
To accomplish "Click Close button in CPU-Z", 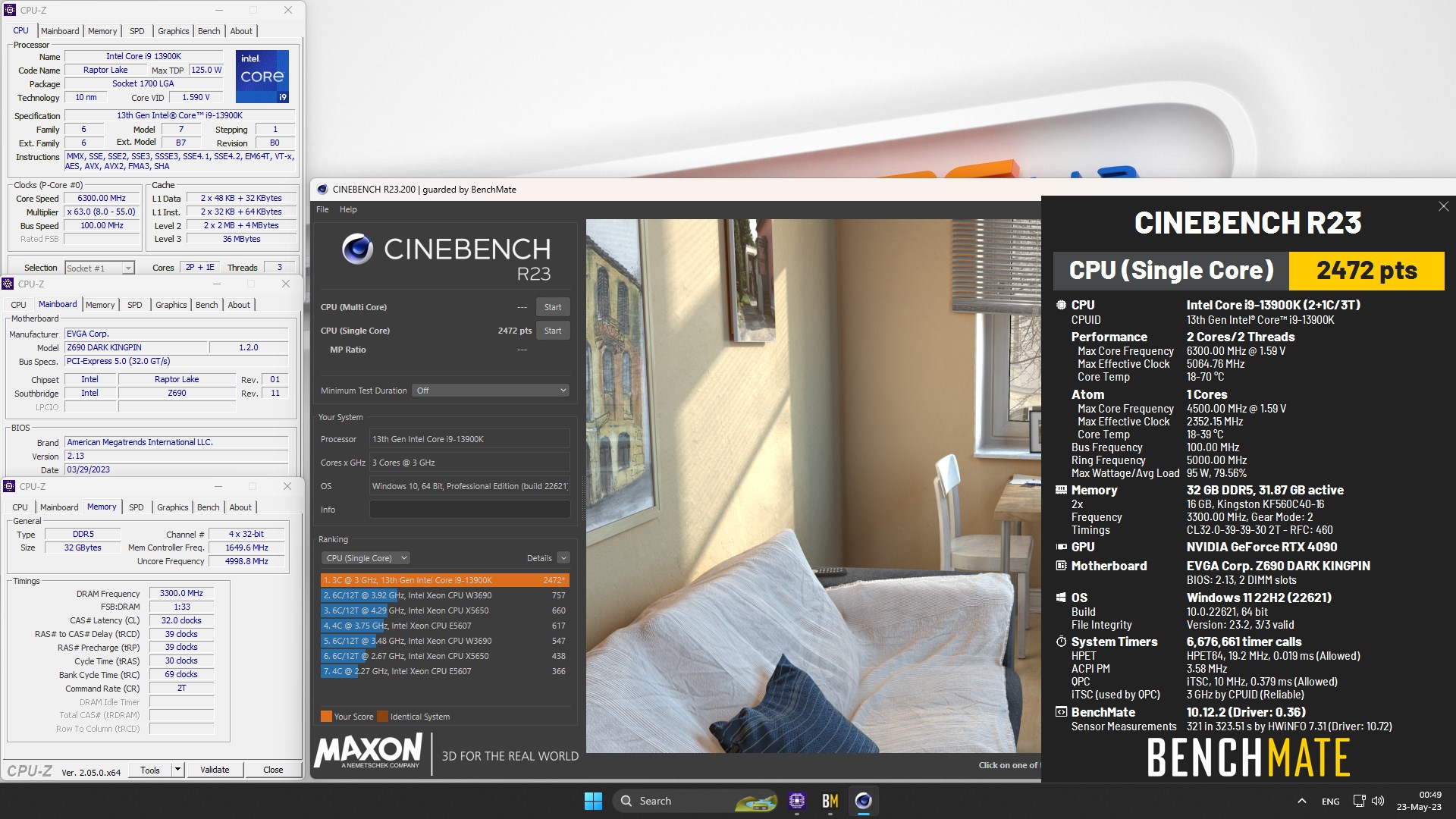I will pyautogui.click(x=273, y=770).
